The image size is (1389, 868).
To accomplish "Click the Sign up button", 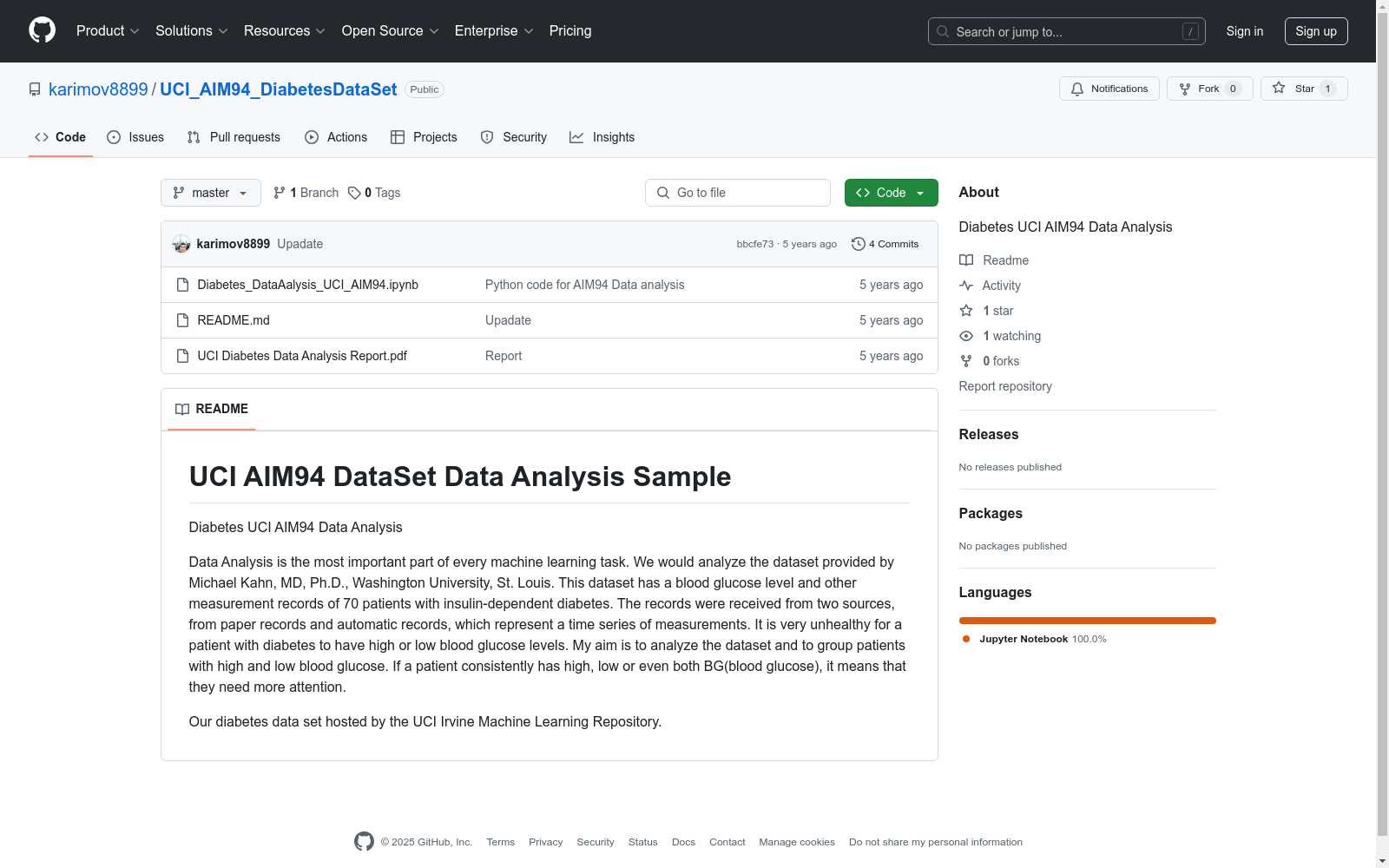I will tap(1316, 31).
